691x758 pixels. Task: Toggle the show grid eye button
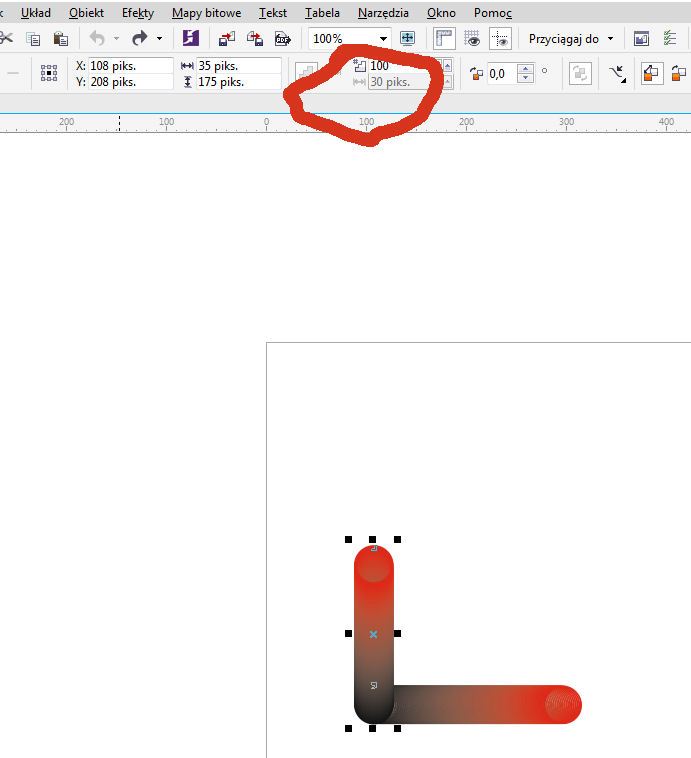[473, 39]
